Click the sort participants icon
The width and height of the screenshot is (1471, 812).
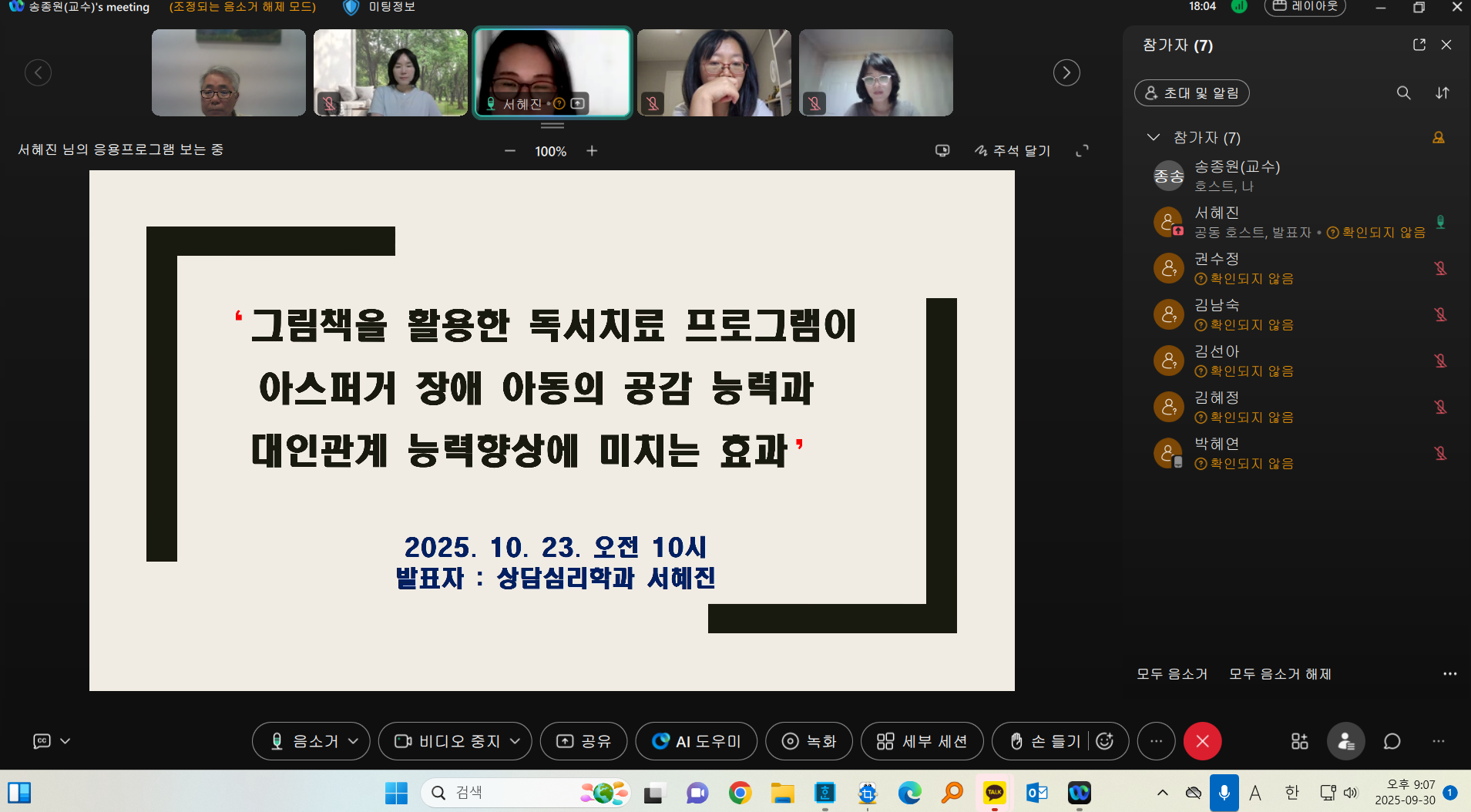pyautogui.click(x=1442, y=93)
